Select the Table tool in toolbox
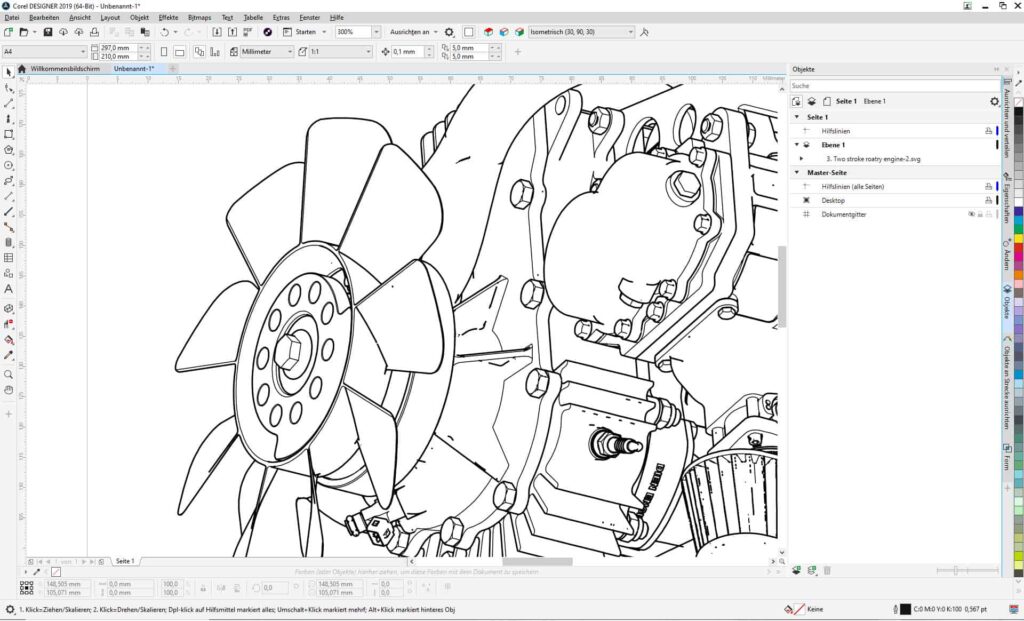Viewport: 1024px width, 621px height. [8, 258]
